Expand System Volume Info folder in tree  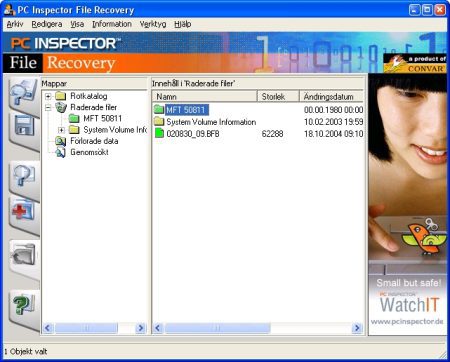tap(61, 130)
